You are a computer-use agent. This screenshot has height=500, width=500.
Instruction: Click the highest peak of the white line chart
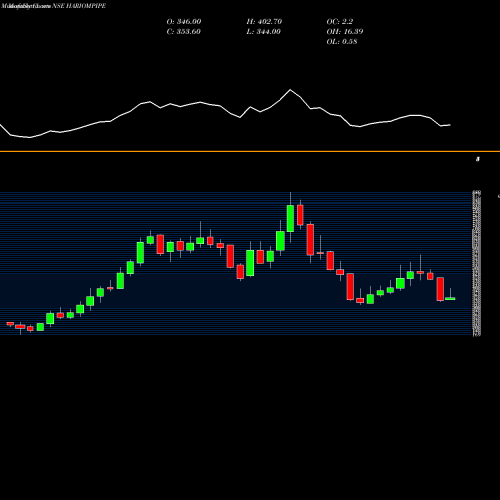point(290,90)
